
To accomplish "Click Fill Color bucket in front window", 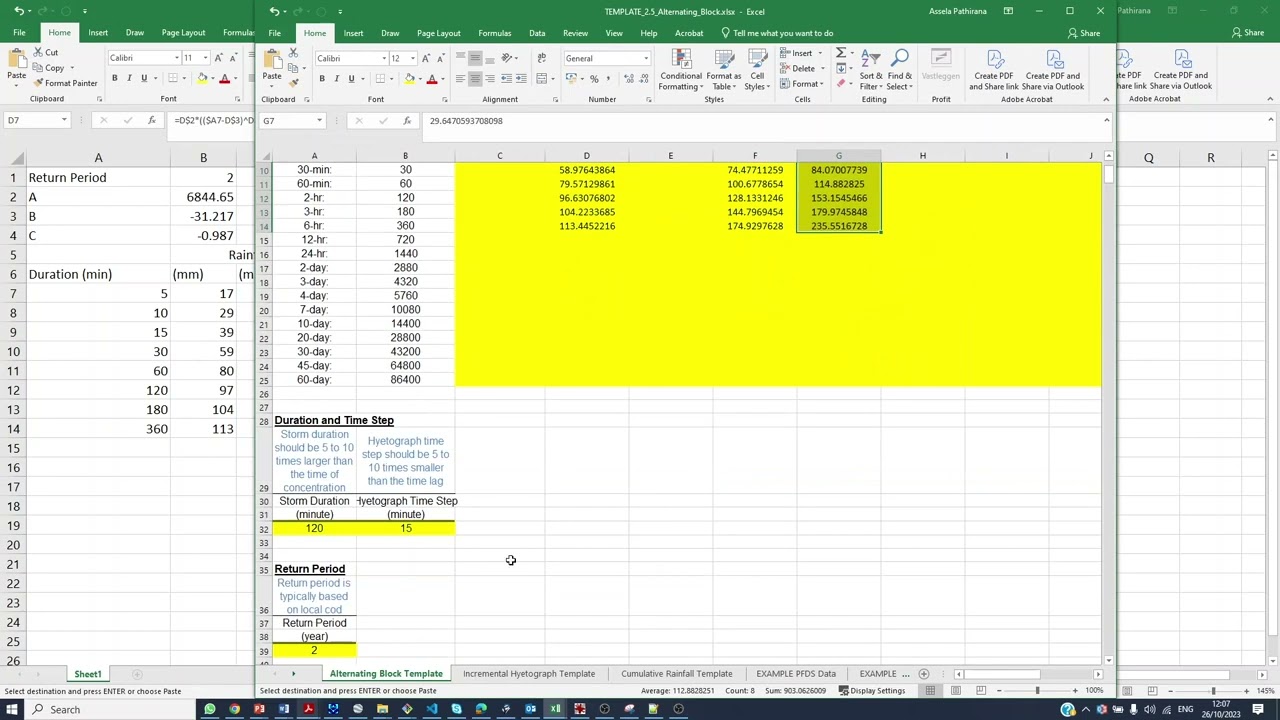I will tap(409, 79).
